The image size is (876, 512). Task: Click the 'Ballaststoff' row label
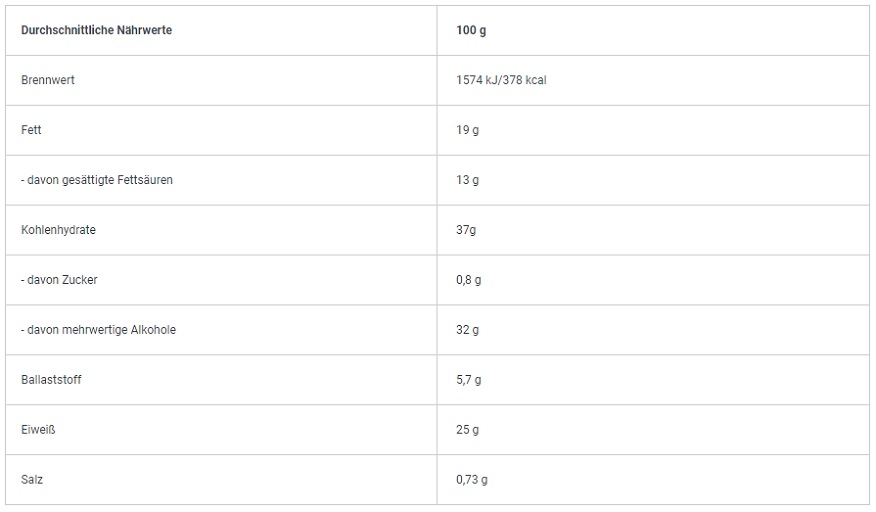[51, 380]
